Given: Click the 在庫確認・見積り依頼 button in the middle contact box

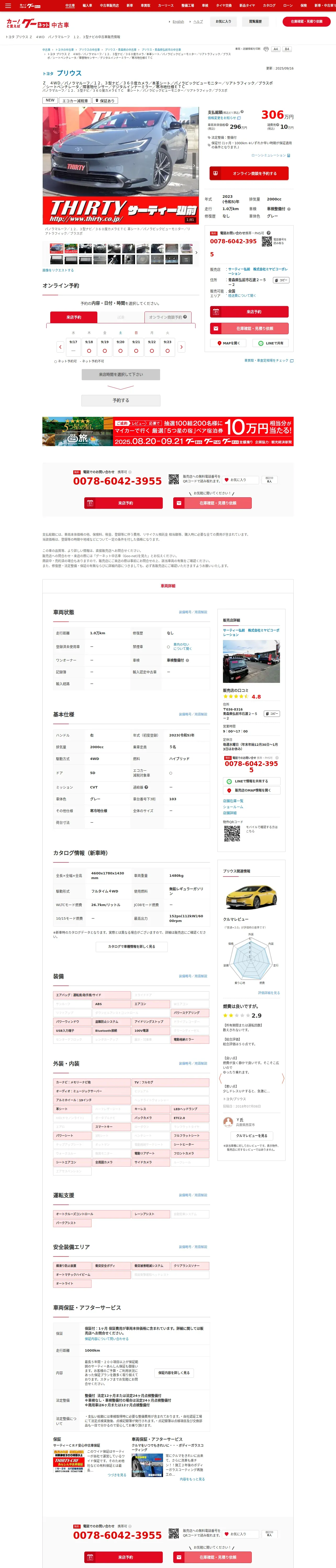Looking at the screenshot, I should (x=212, y=503).
